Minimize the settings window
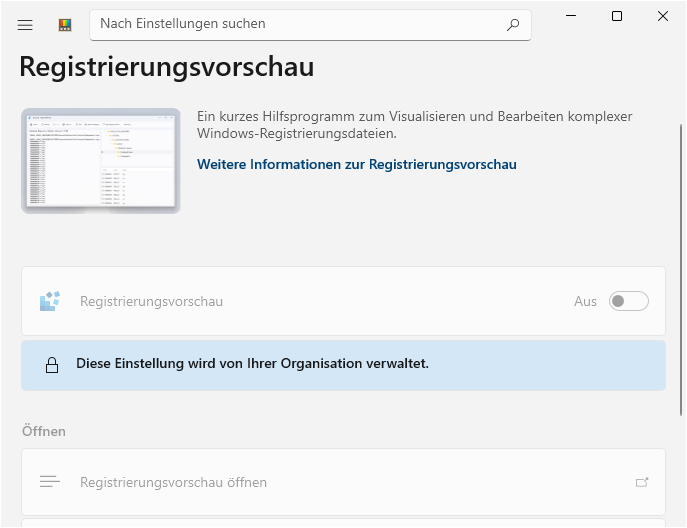This screenshot has width=687, height=528. tap(571, 16)
